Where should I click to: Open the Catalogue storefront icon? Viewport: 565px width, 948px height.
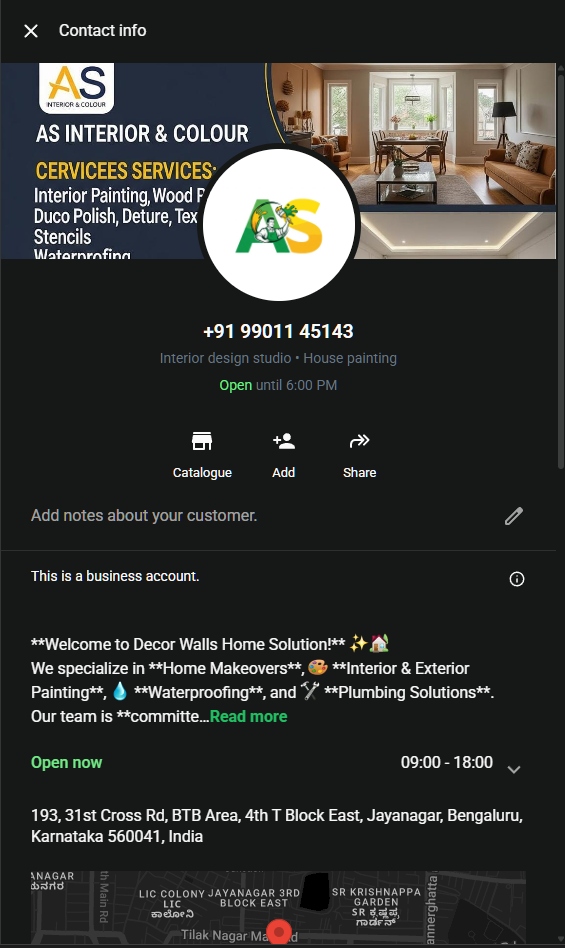(x=202, y=441)
